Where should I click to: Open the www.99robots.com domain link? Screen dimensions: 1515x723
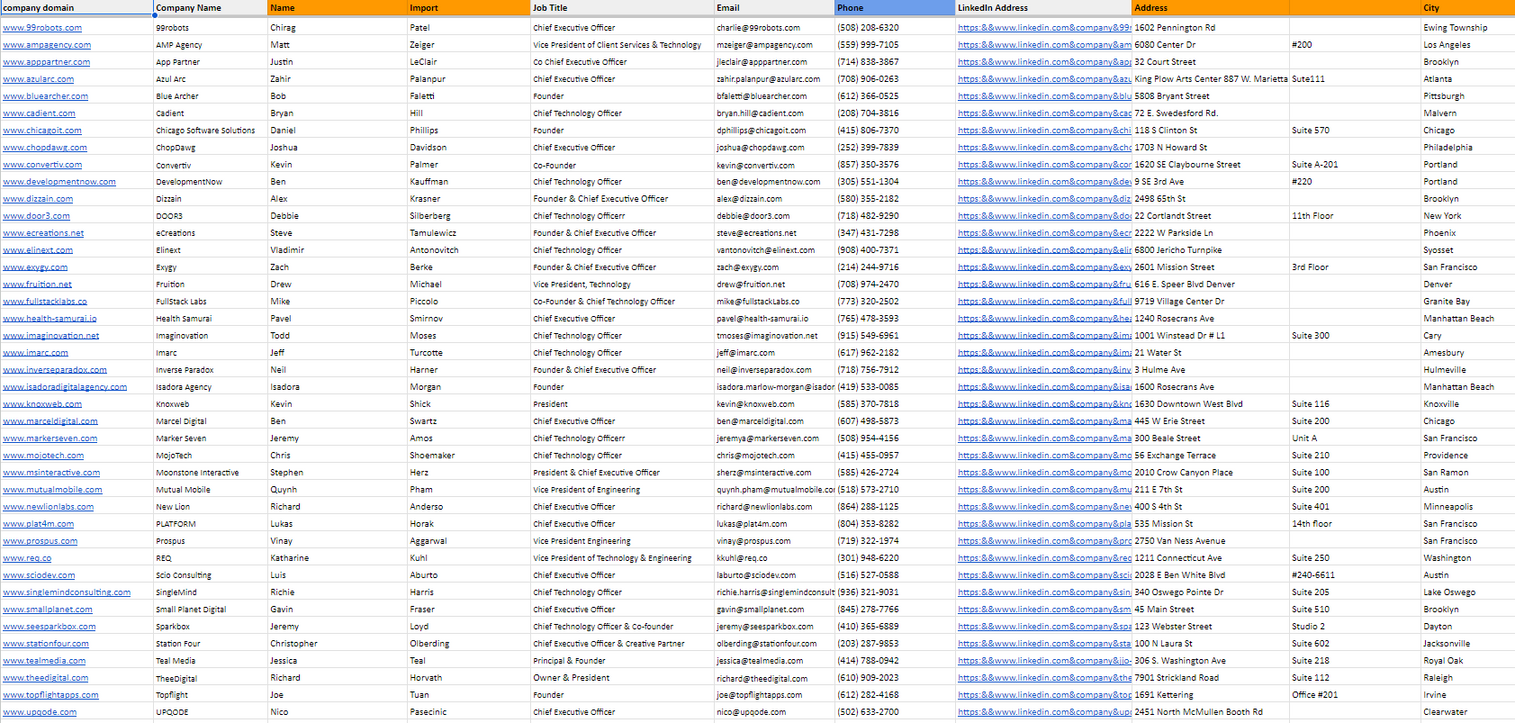(42, 28)
